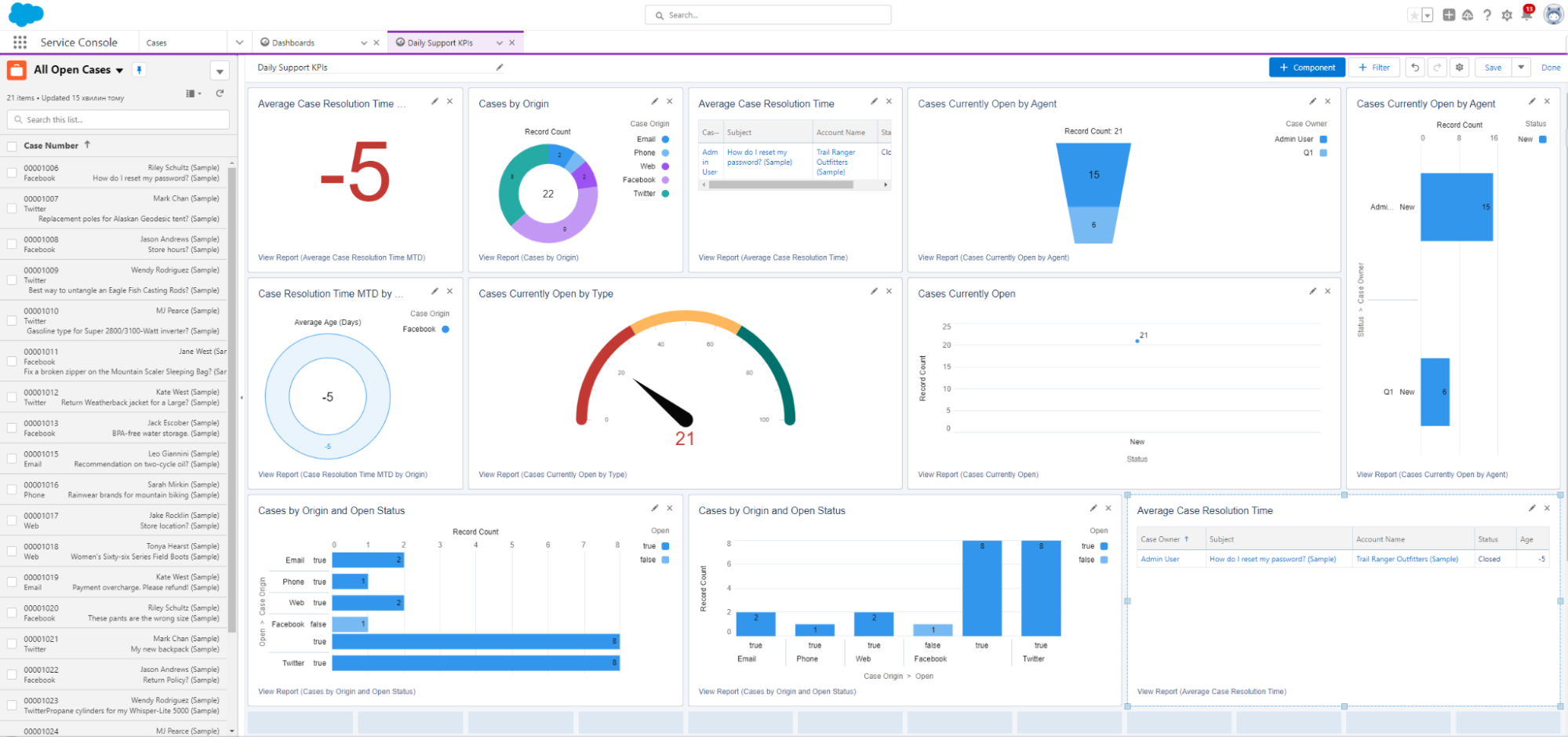Refresh the All Open Cases list
1568x737 pixels.
point(220,93)
